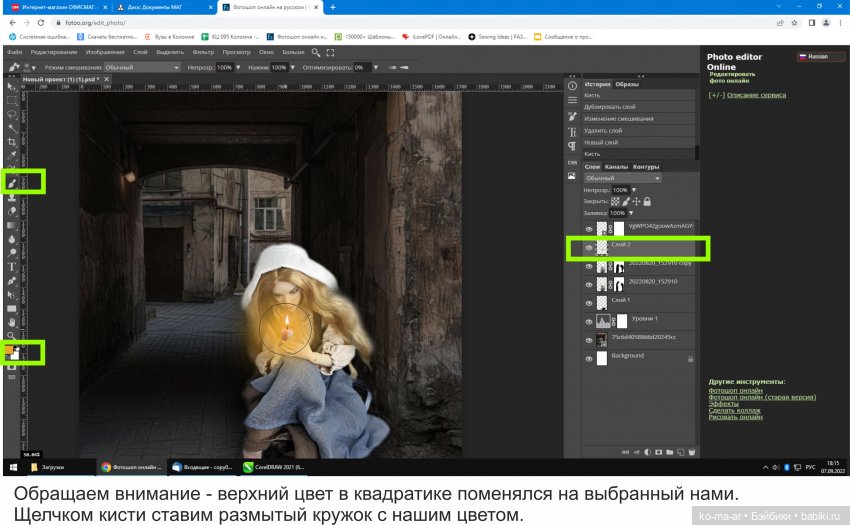
Task: Click the new folder icon at the layers panel bottom
Action: click(x=669, y=452)
